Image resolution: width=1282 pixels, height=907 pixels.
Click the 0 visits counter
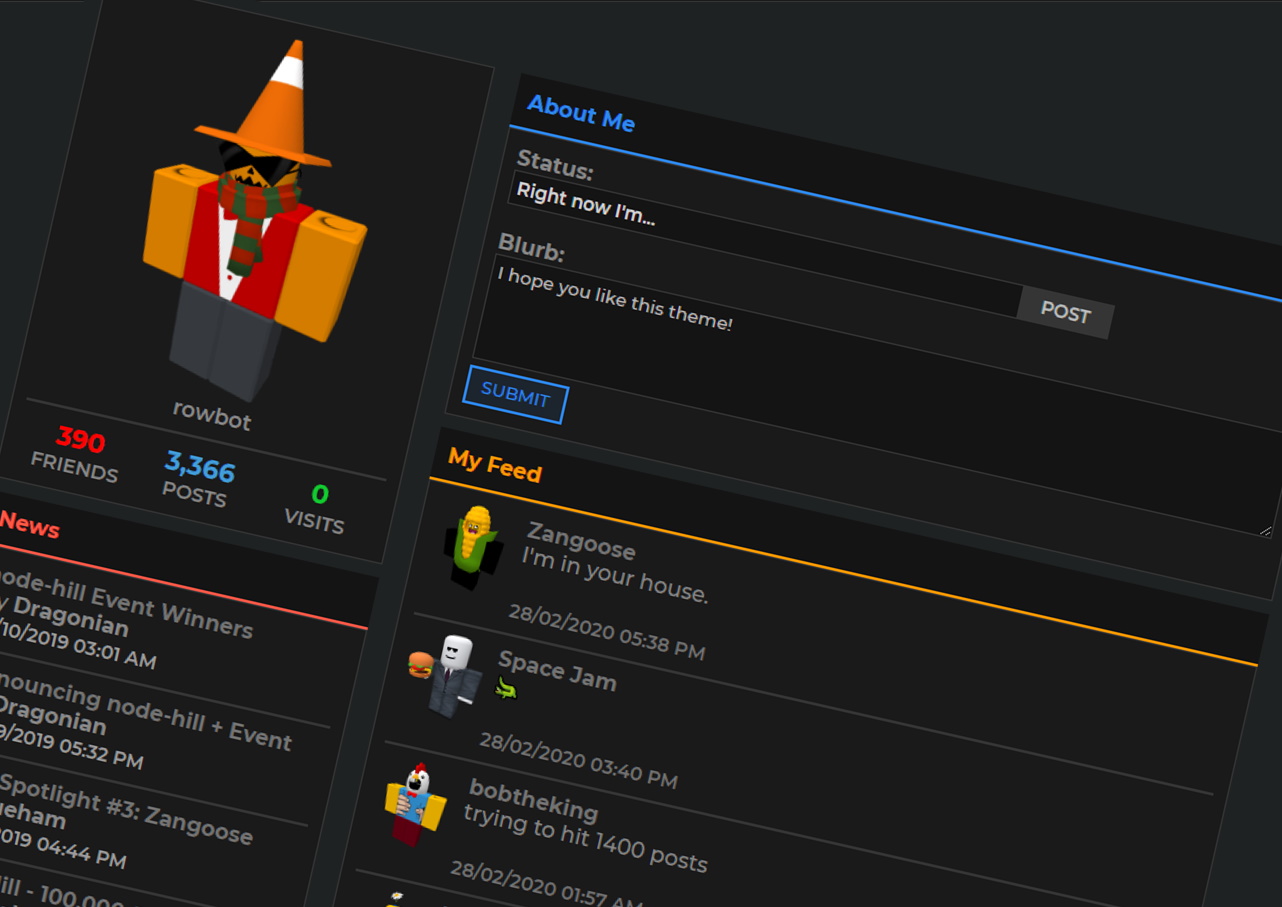[x=320, y=494]
